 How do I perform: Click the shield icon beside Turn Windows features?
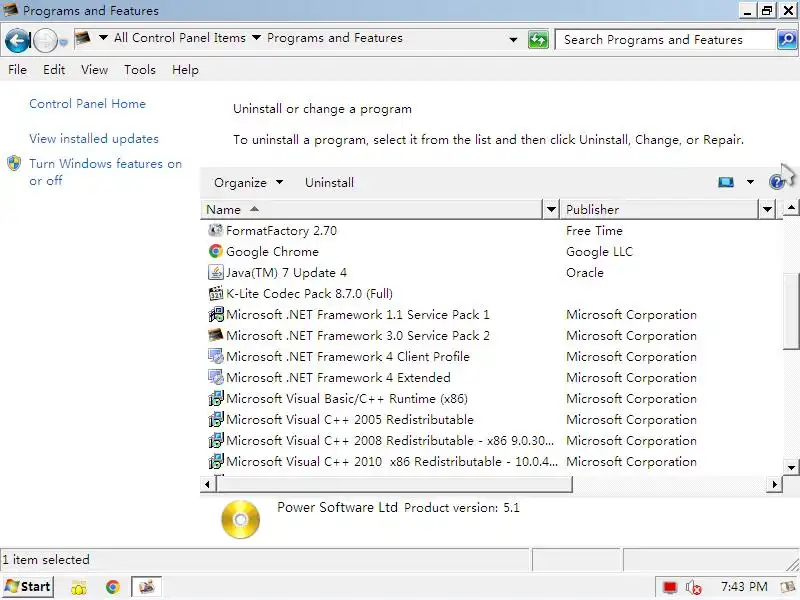[14, 163]
